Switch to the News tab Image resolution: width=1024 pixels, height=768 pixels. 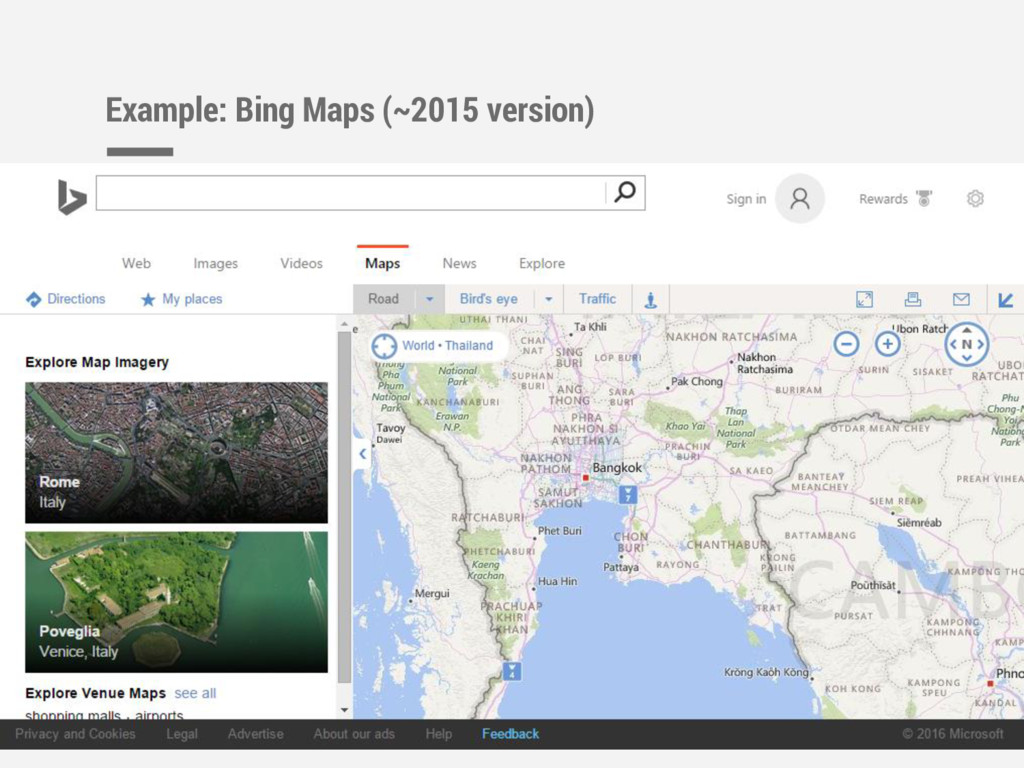point(459,263)
